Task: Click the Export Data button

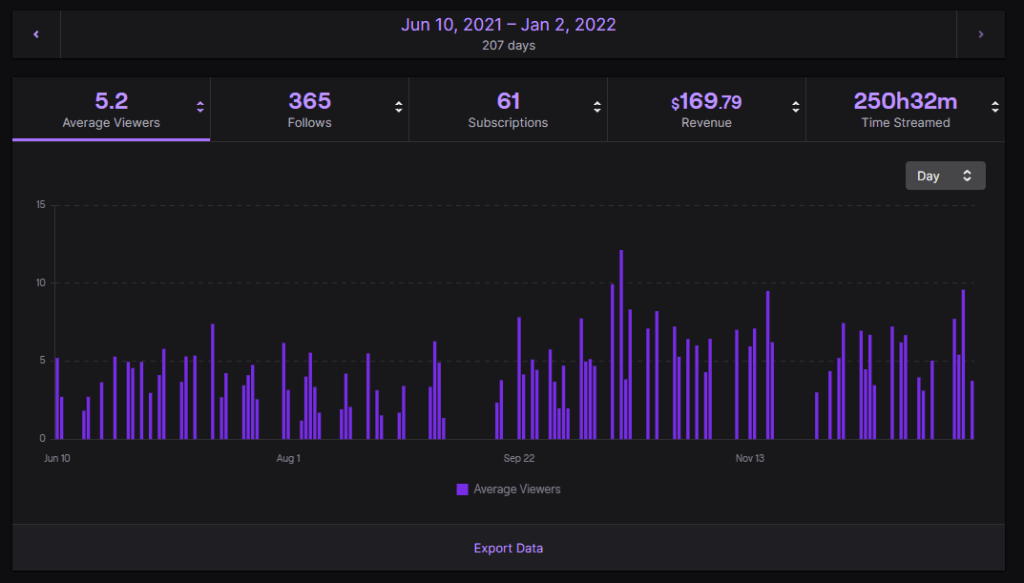Action: pos(508,548)
